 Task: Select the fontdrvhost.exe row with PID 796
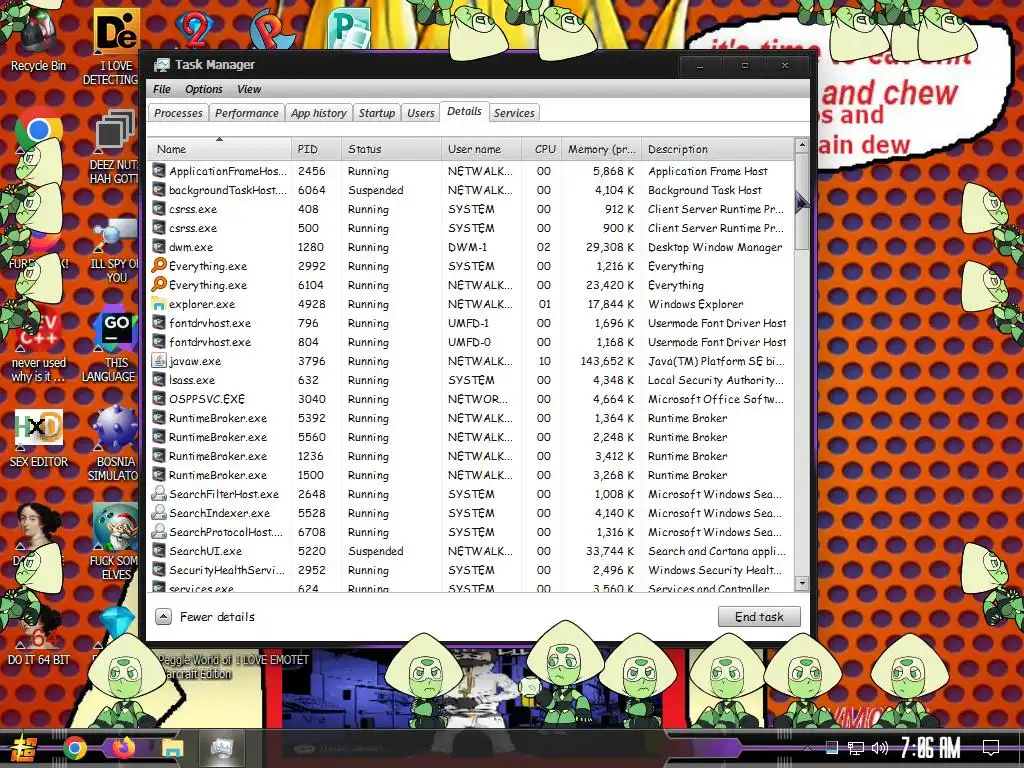click(471, 323)
